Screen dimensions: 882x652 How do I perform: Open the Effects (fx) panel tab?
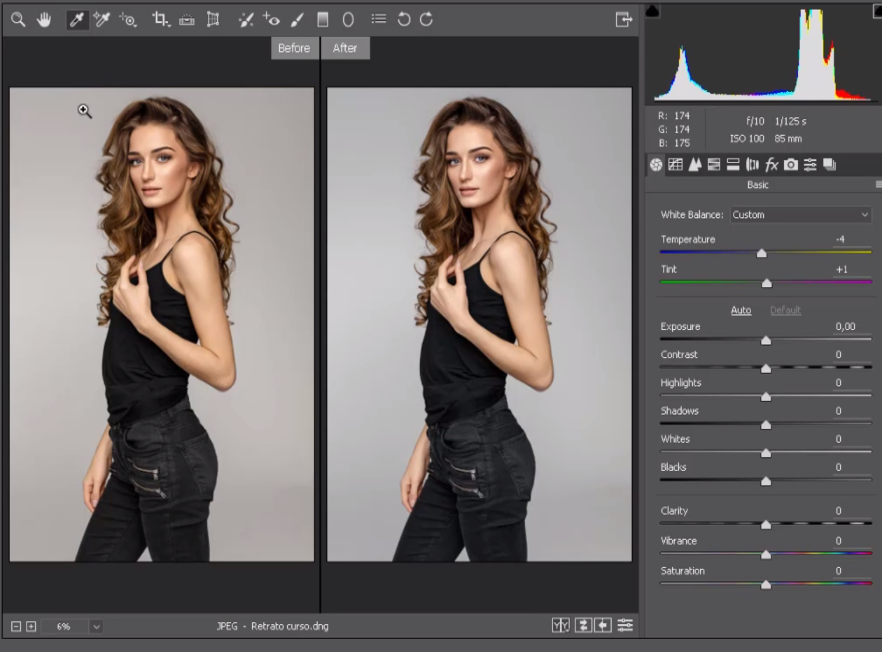772,165
